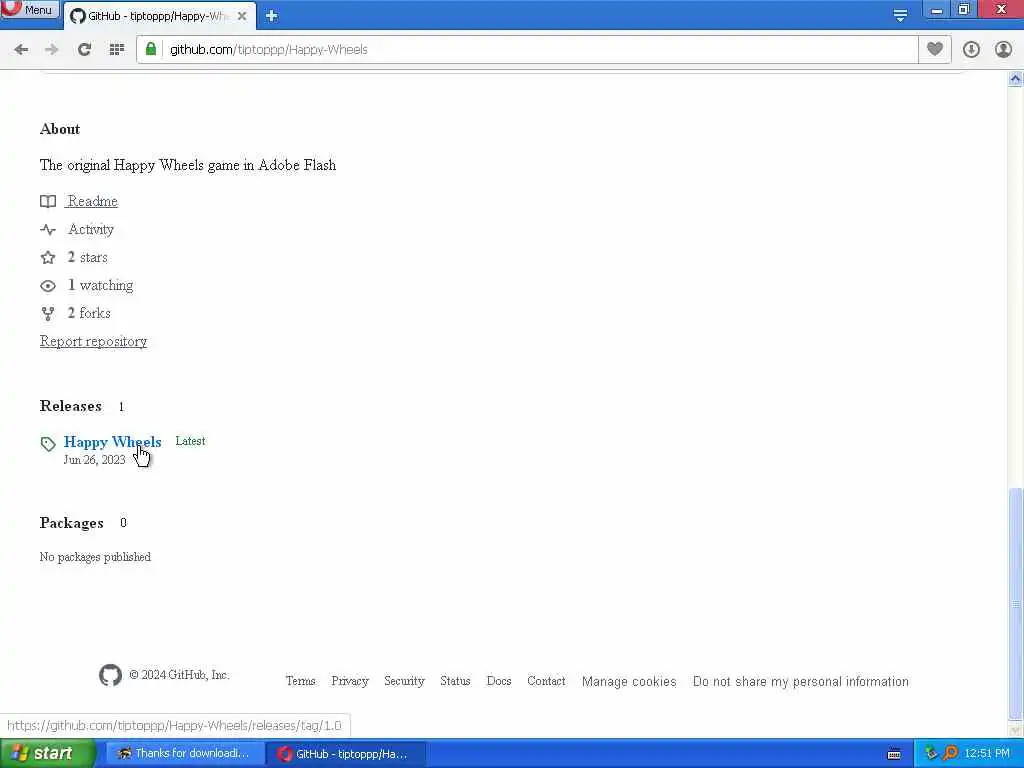Open the user account icon

[1003, 50]
